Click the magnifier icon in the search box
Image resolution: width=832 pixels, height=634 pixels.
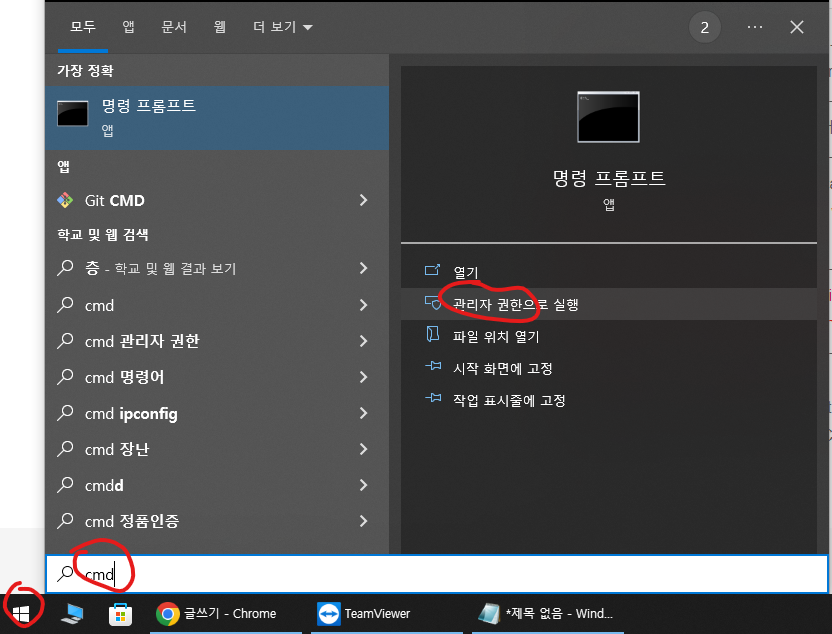[65, 573]
